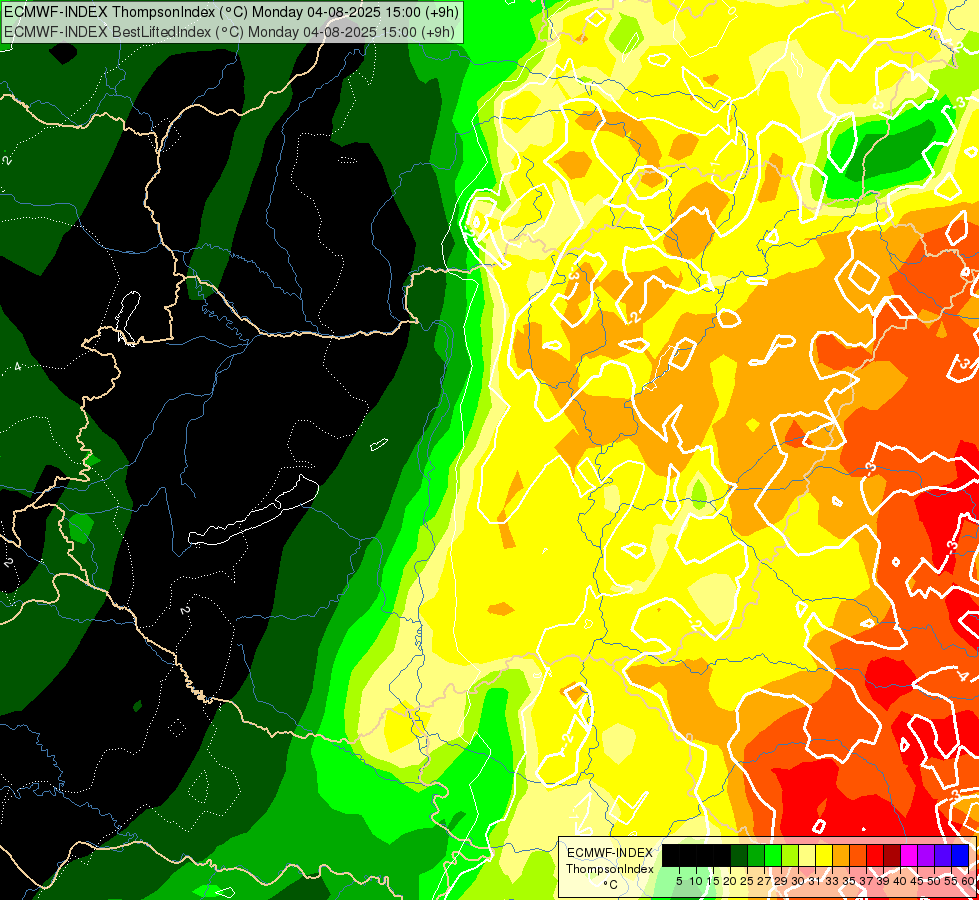Viewport: 979px width, 900px height.
Task: Click legend tick value '40'
Action: (900, 881)
